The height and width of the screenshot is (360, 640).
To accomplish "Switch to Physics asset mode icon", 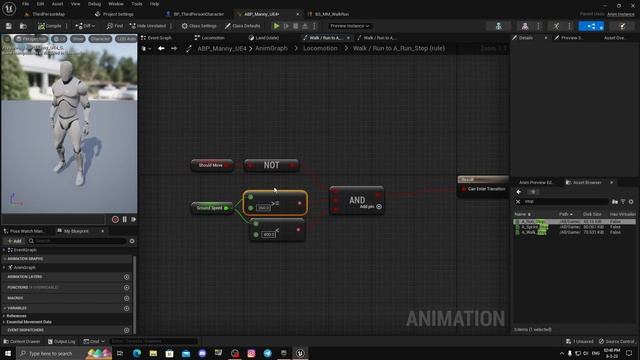I will (622, 26).
